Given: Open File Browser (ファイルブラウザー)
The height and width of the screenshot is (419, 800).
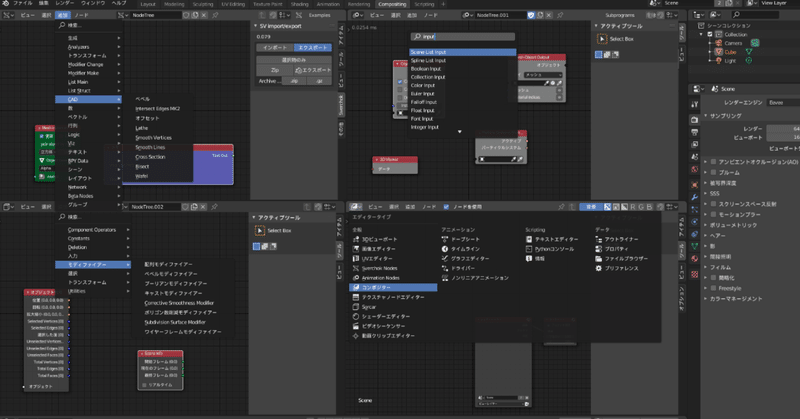Looking at the screenshot, I should click(621, 258).
